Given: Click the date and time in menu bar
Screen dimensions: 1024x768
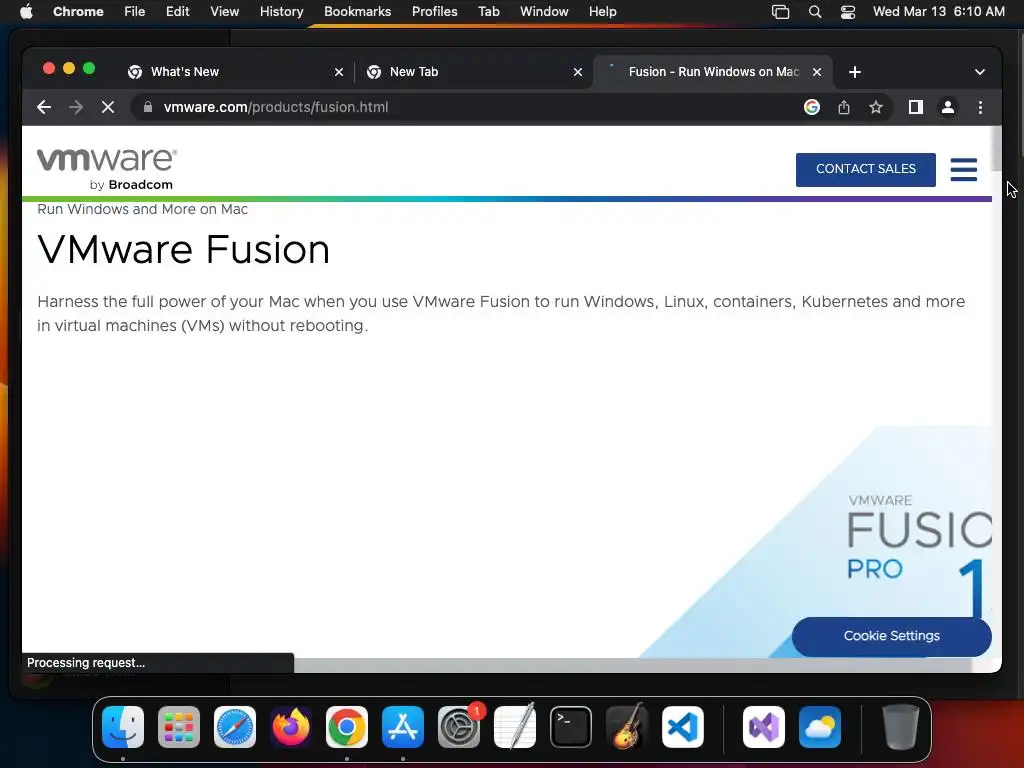Looking at the screenshot, I should (938, 11).
